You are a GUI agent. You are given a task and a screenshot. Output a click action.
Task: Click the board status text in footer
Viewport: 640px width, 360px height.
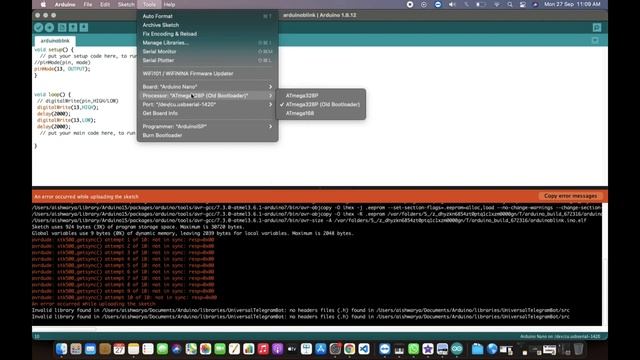[560, 337]
